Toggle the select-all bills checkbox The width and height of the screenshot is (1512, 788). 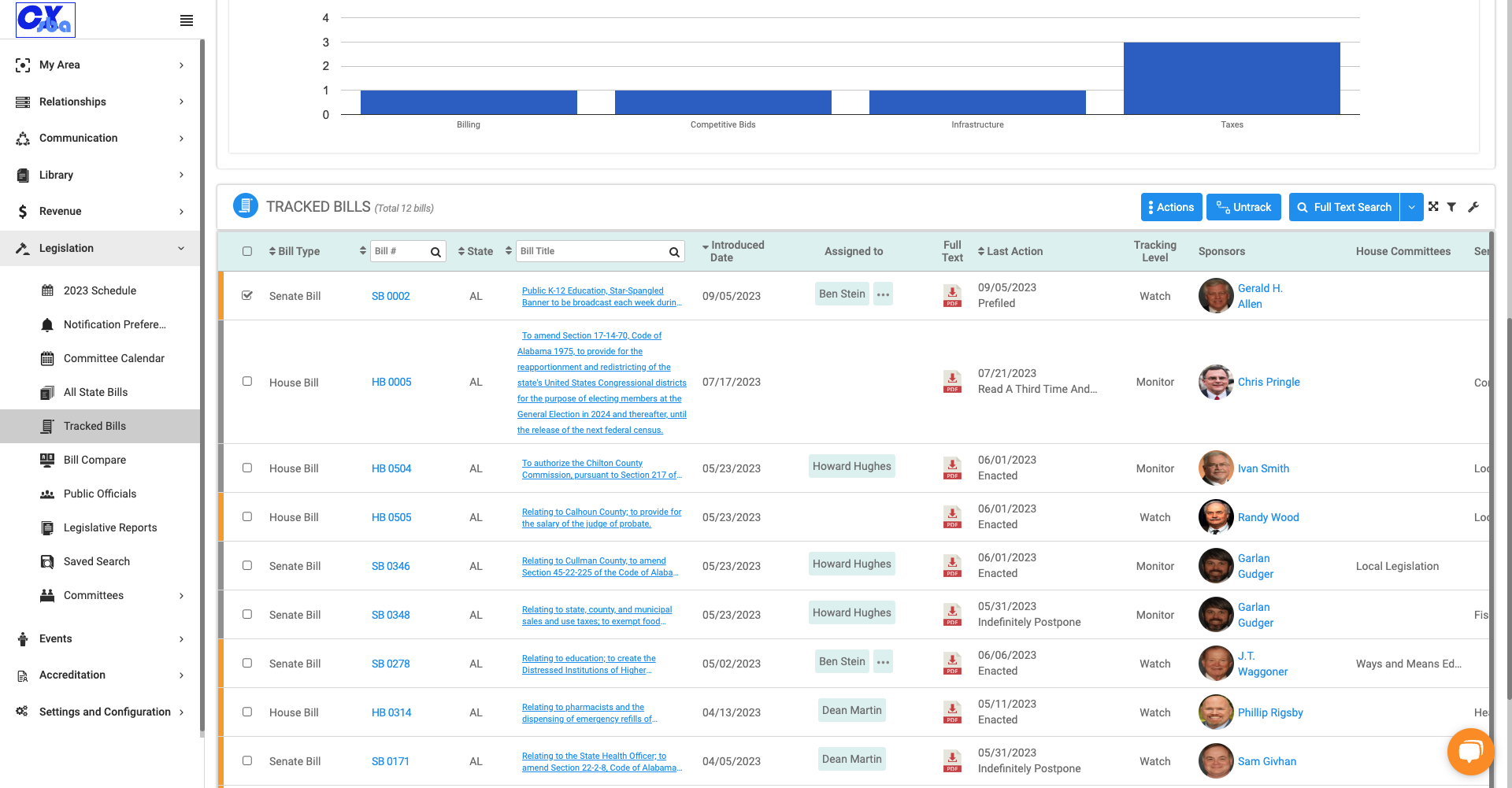click(x=247, y=251)
